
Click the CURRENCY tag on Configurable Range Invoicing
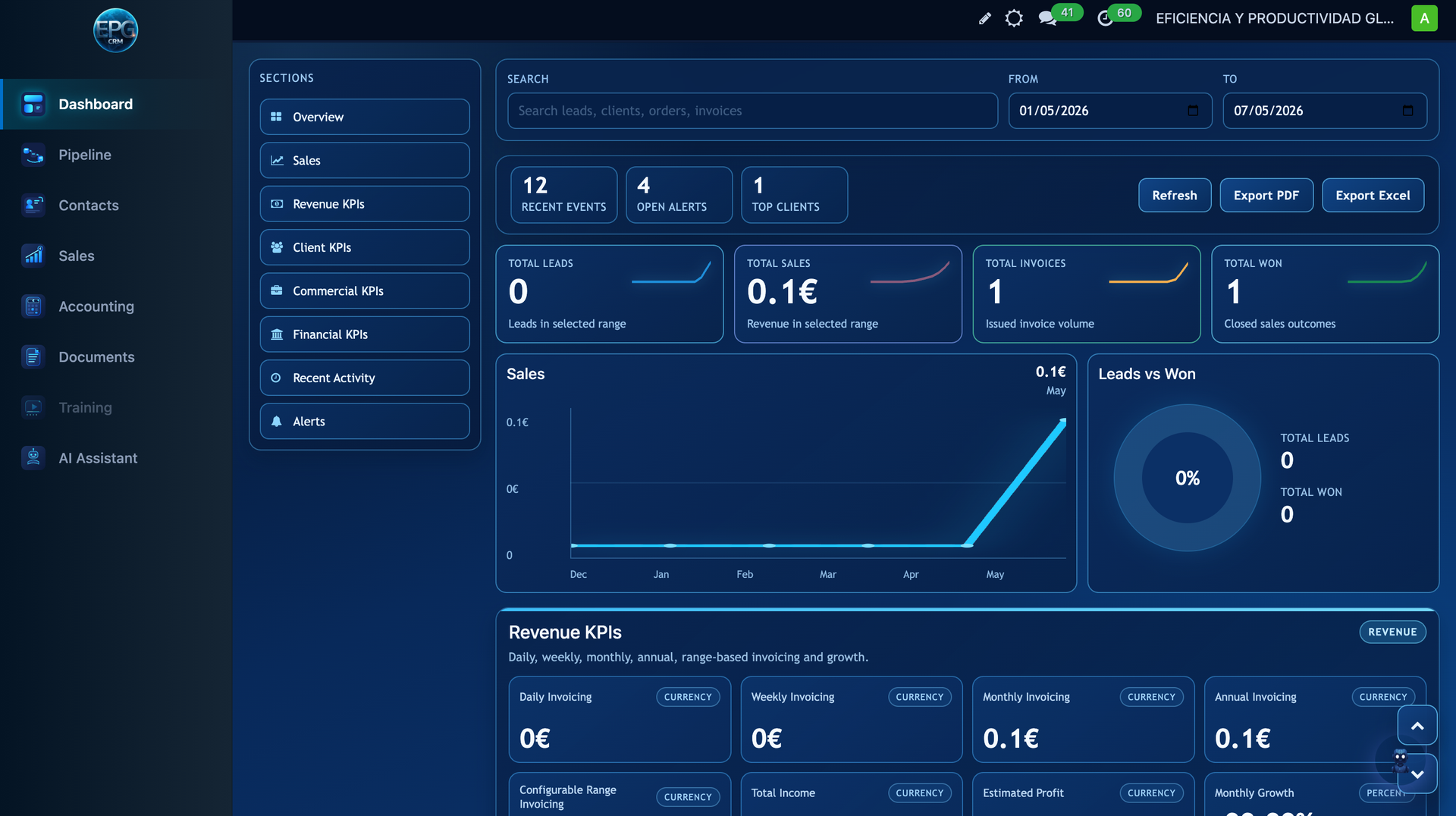point(688,797)
